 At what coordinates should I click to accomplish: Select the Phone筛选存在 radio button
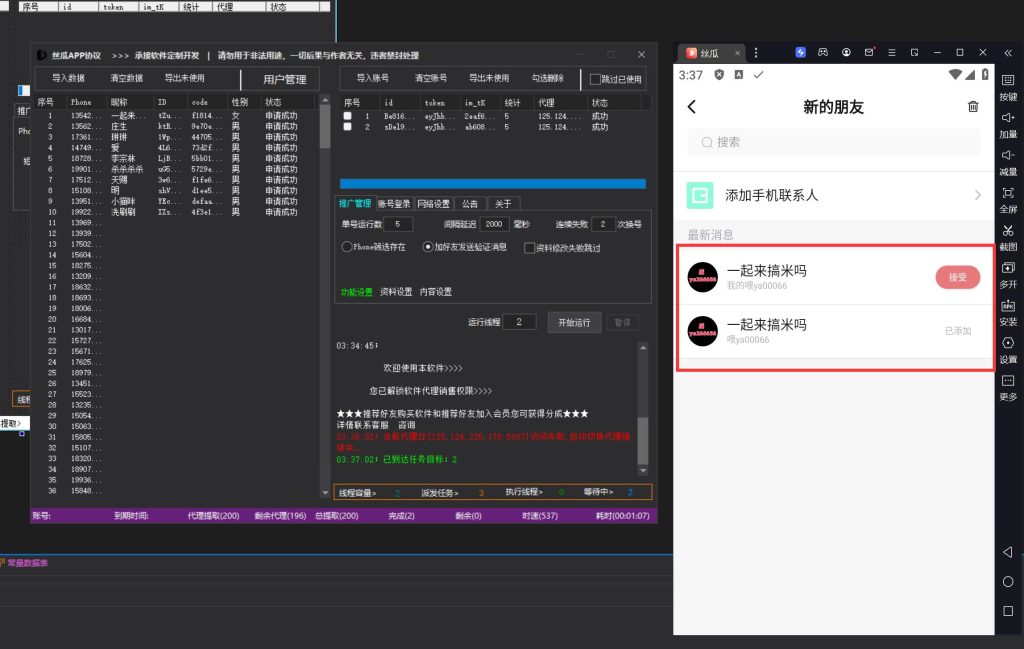point(347,247)
